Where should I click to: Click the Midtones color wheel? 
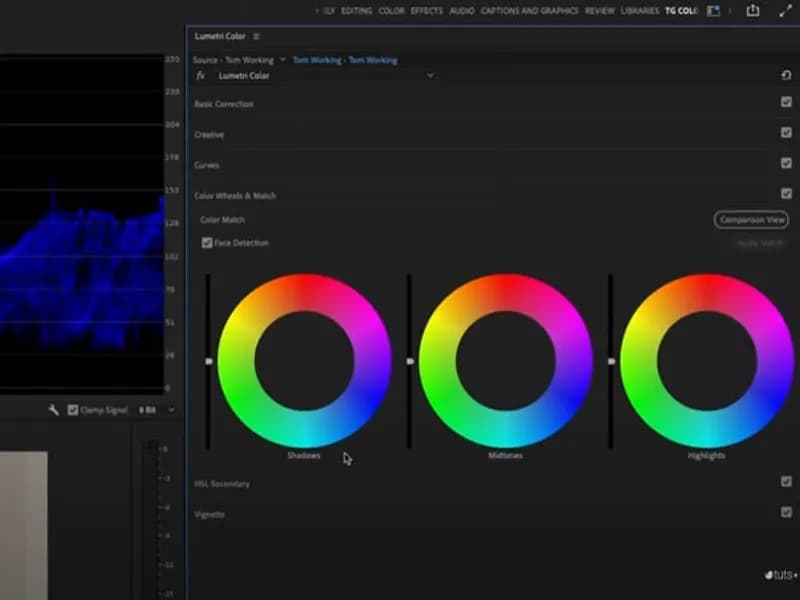(506, 361)
